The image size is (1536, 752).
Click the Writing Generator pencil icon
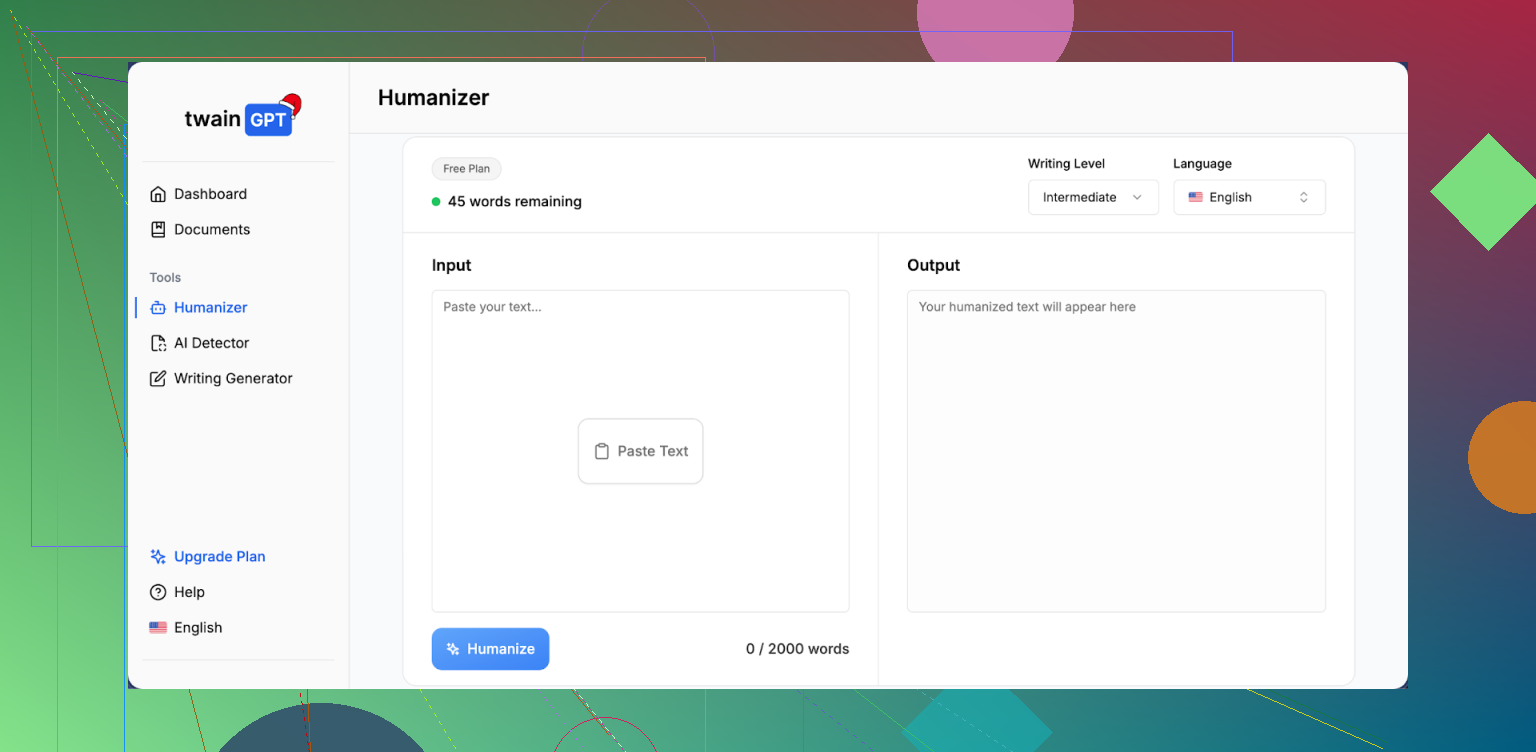pyautogui.click(x=158, y=379)
